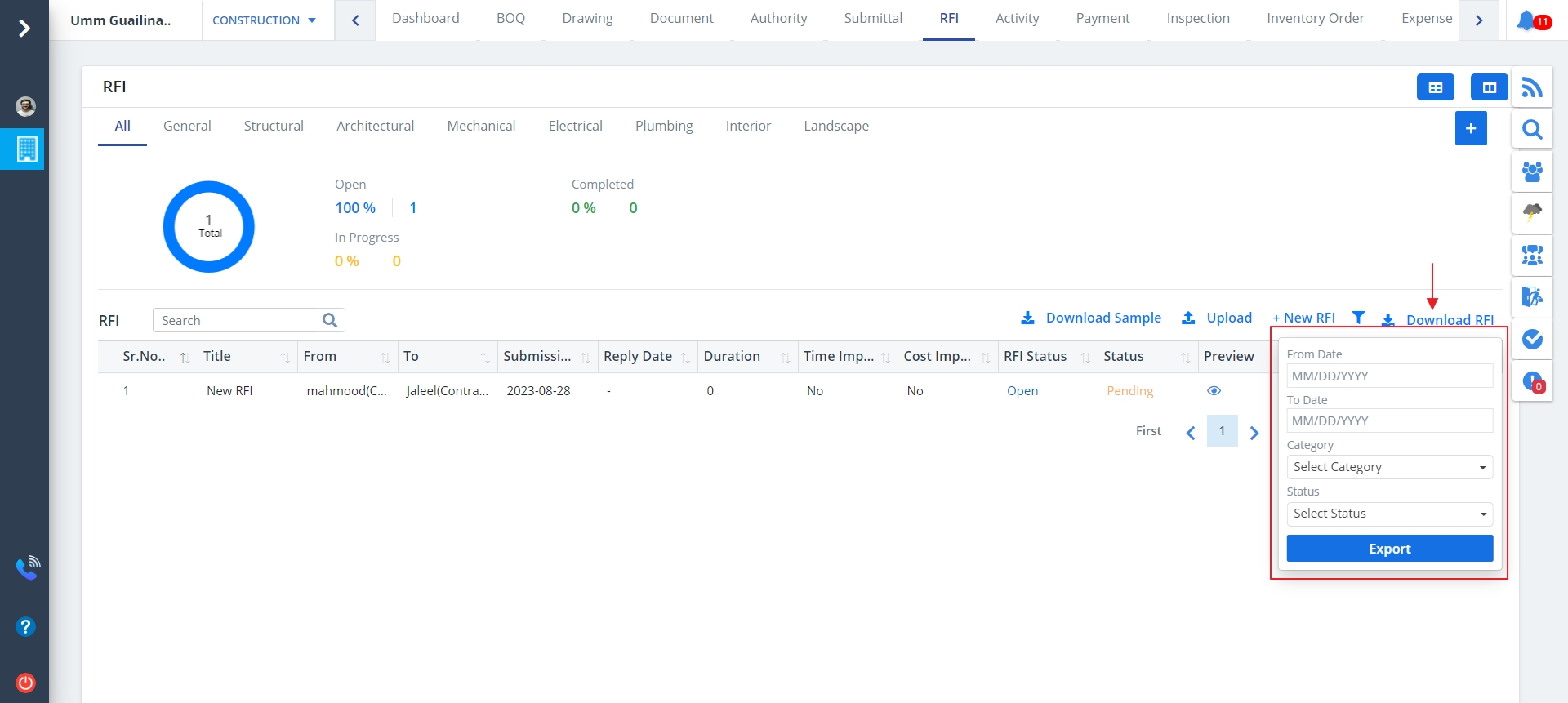Open the search magnifier in right sidebar
The height and width of the screenshot is (703, 1568).
pyautogui.click(x=1532, y=130)
